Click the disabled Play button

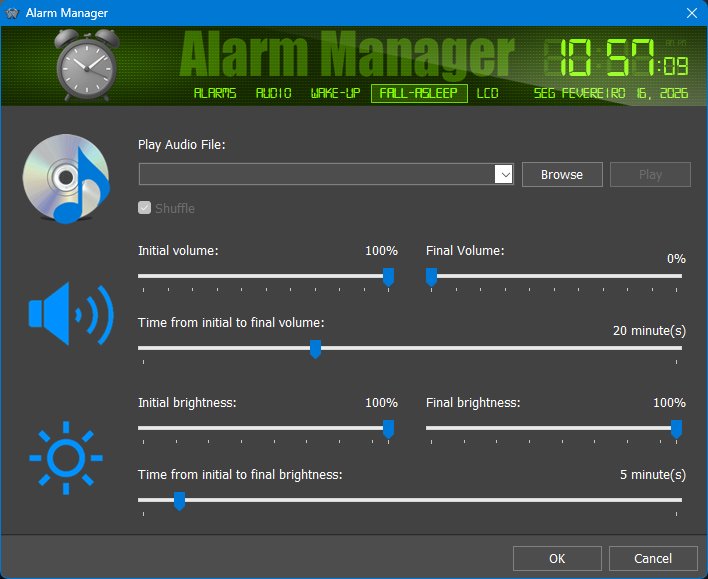pos(650,174)
